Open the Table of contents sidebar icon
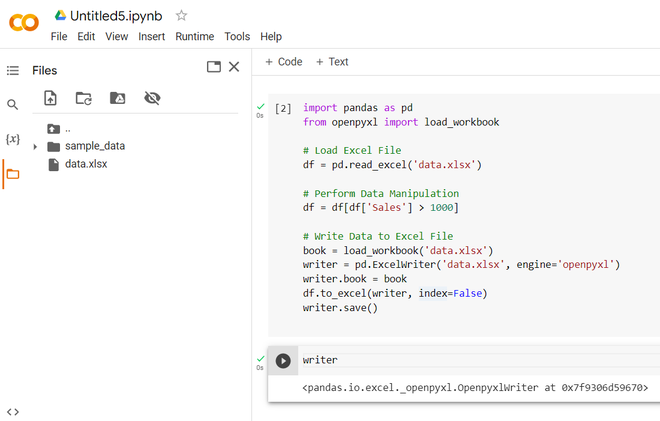Image resolution: width=660 pixels, height=421 pixels. pyautogui.click(x=13, y=71)
